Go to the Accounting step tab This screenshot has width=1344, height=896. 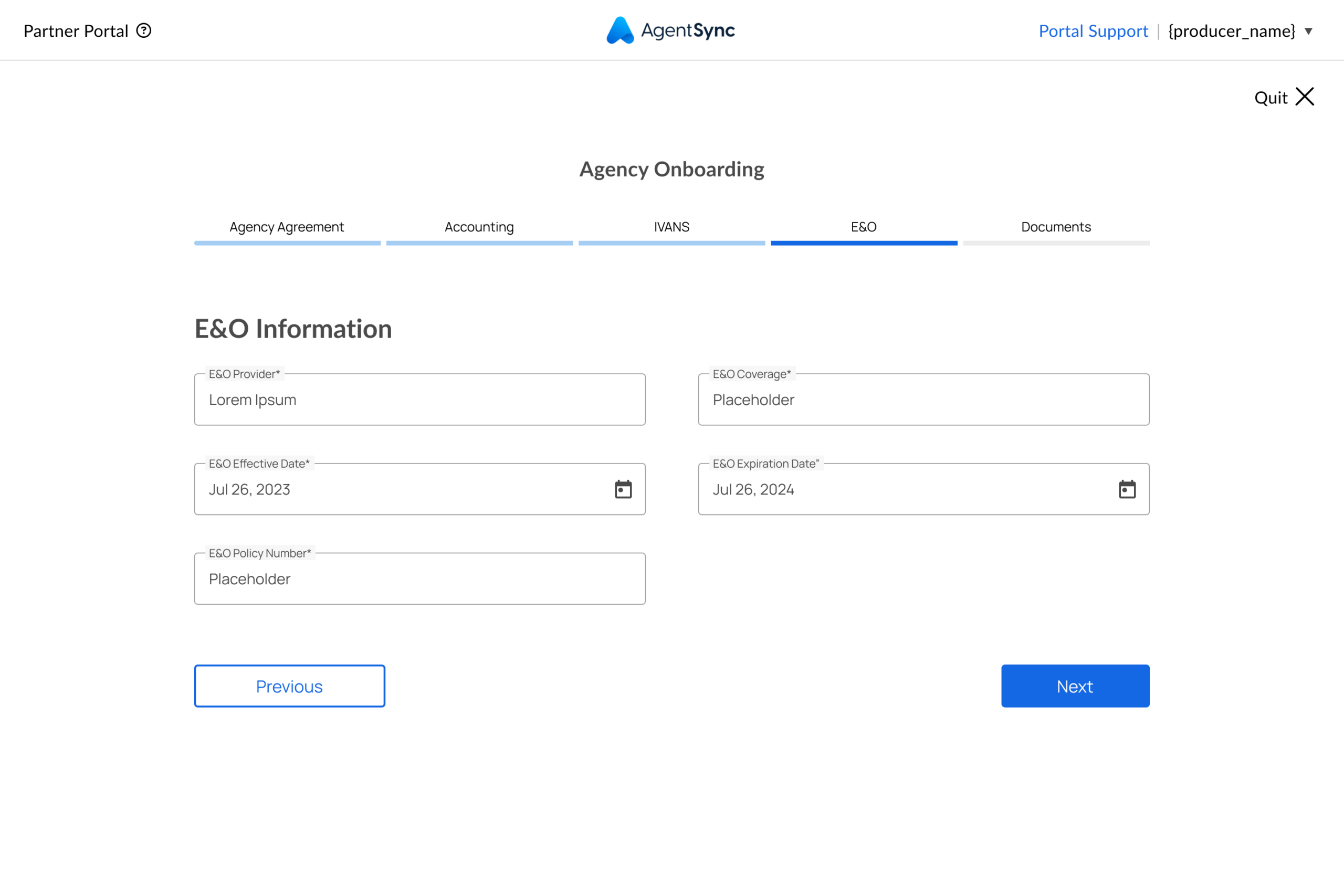(x=479, y=227)
